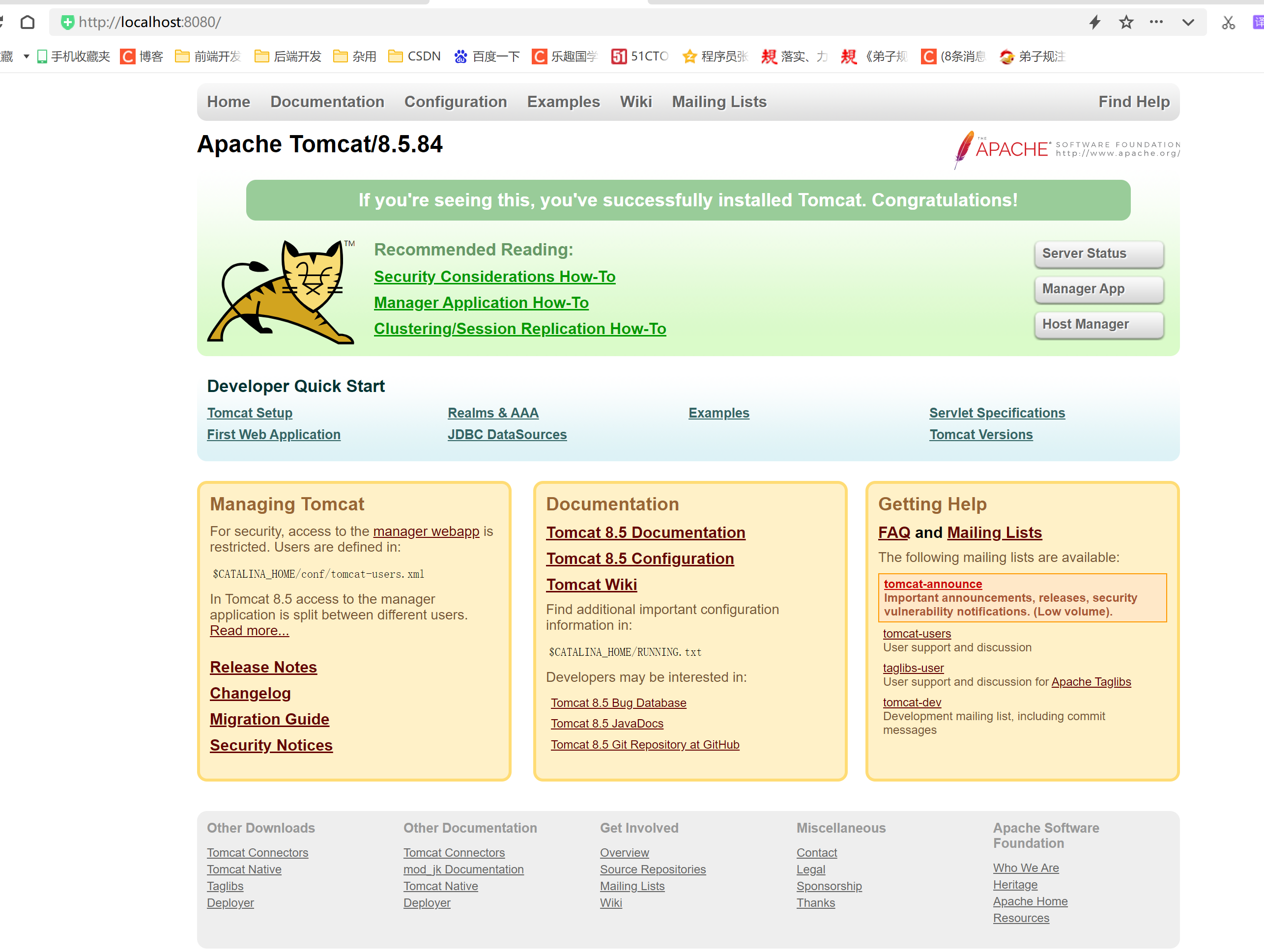Screen dimensions: 1264x952
Task: Open the manager webapp link
Action: [x=426, y=531]
